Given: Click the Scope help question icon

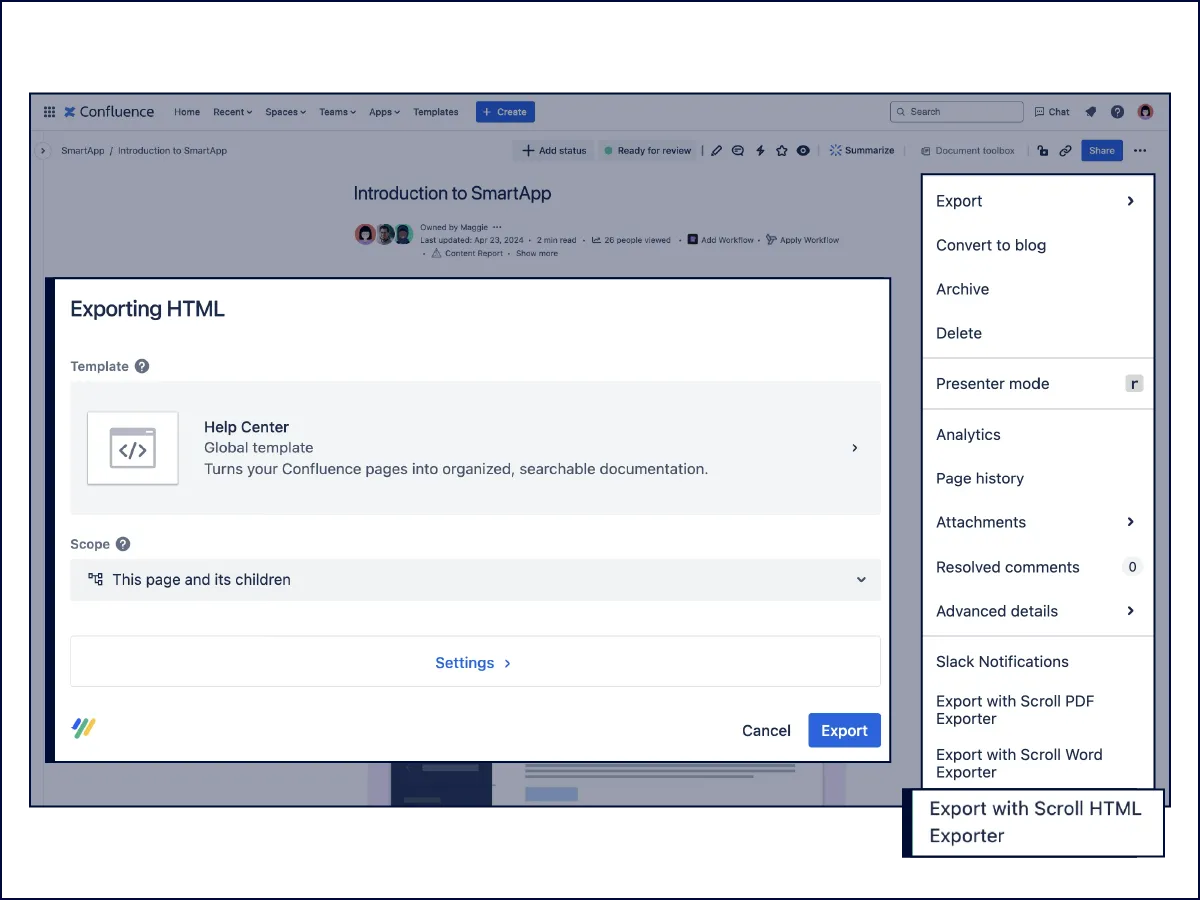Looking at the screenshot, I should point(123,544).
